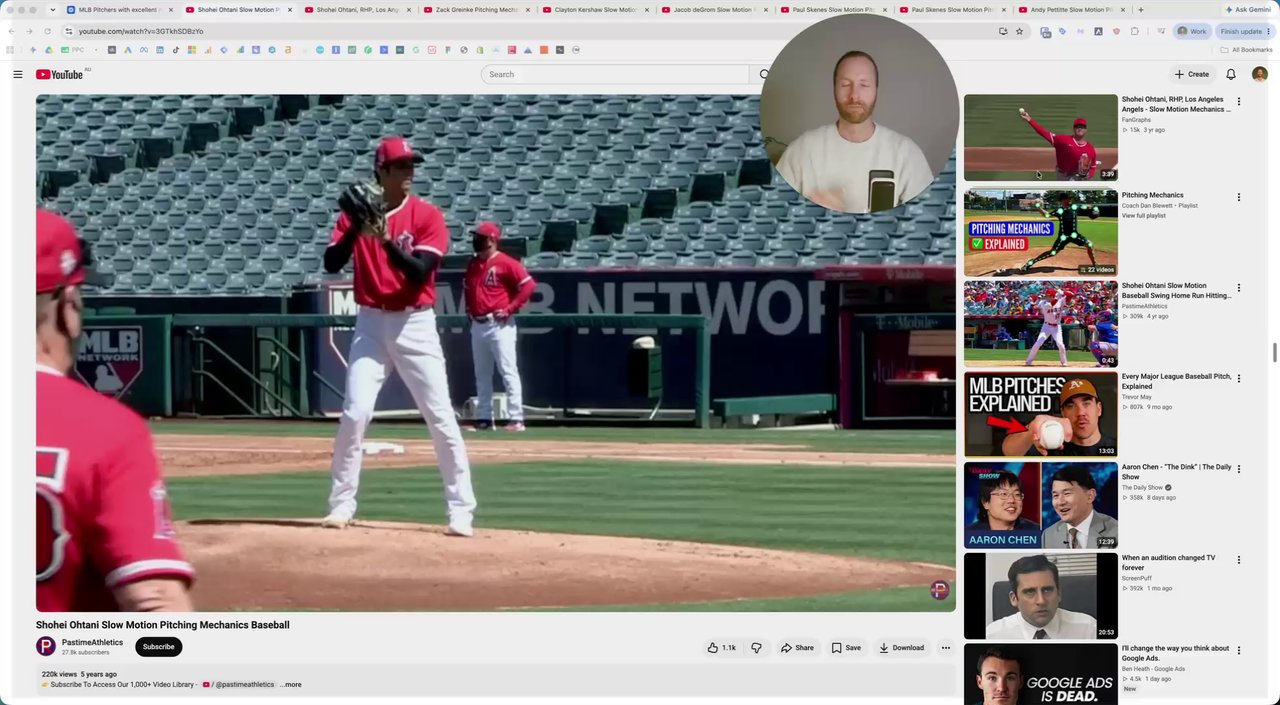Open Pitching Mechanics playlist thumbnail

pos(1040,232)
